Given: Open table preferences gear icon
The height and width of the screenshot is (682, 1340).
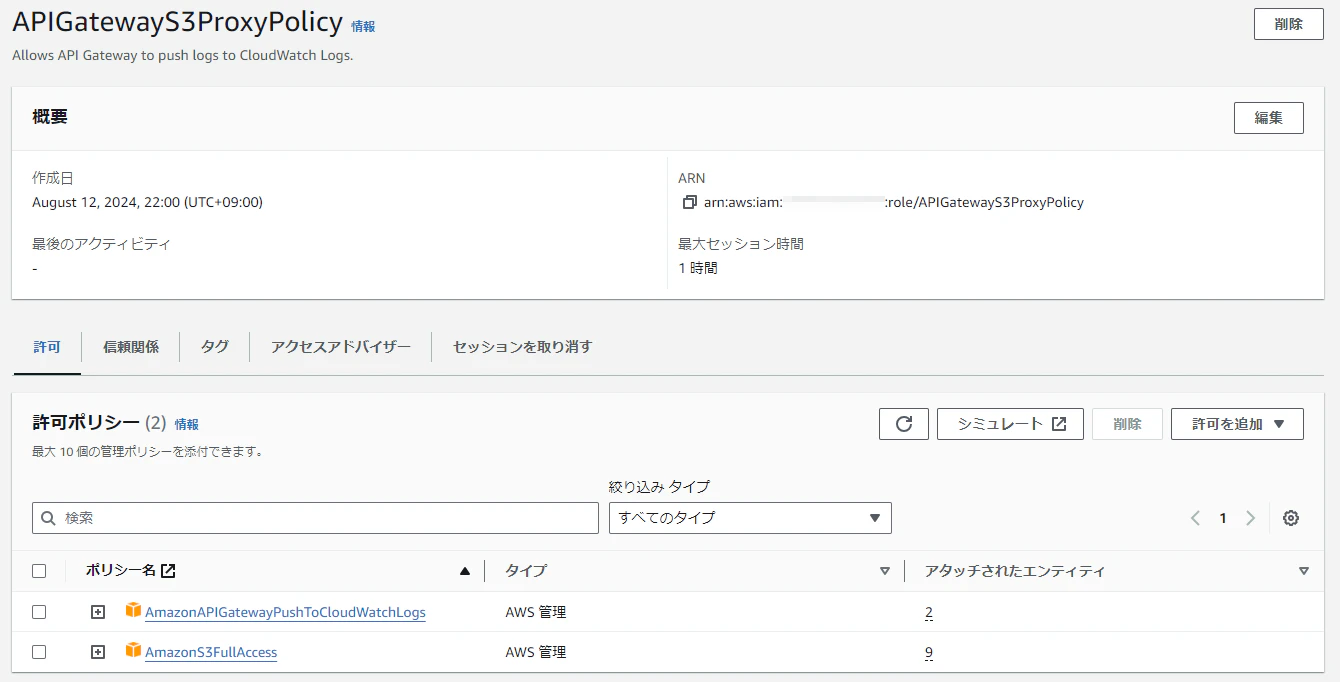Looking at the screenshot, I should (1291, 518).
